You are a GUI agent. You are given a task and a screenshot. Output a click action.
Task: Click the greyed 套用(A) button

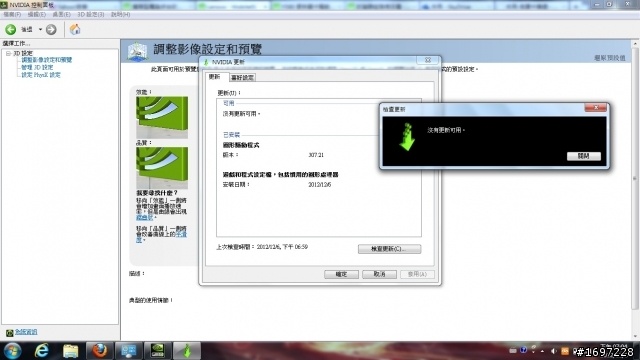(417, 274)
